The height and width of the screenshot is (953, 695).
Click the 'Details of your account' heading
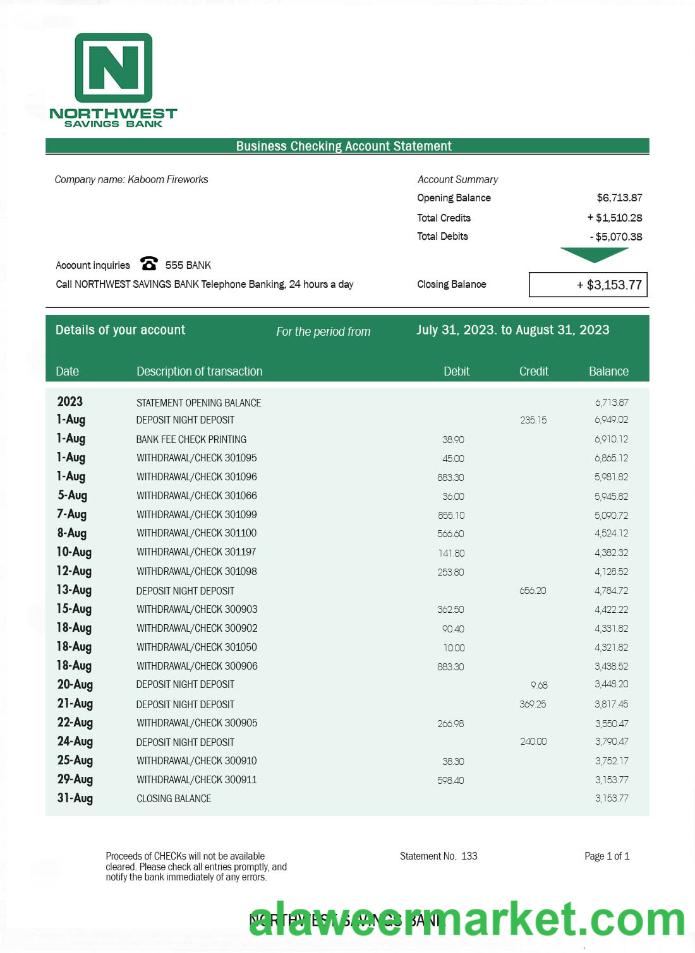pos(120,330)
